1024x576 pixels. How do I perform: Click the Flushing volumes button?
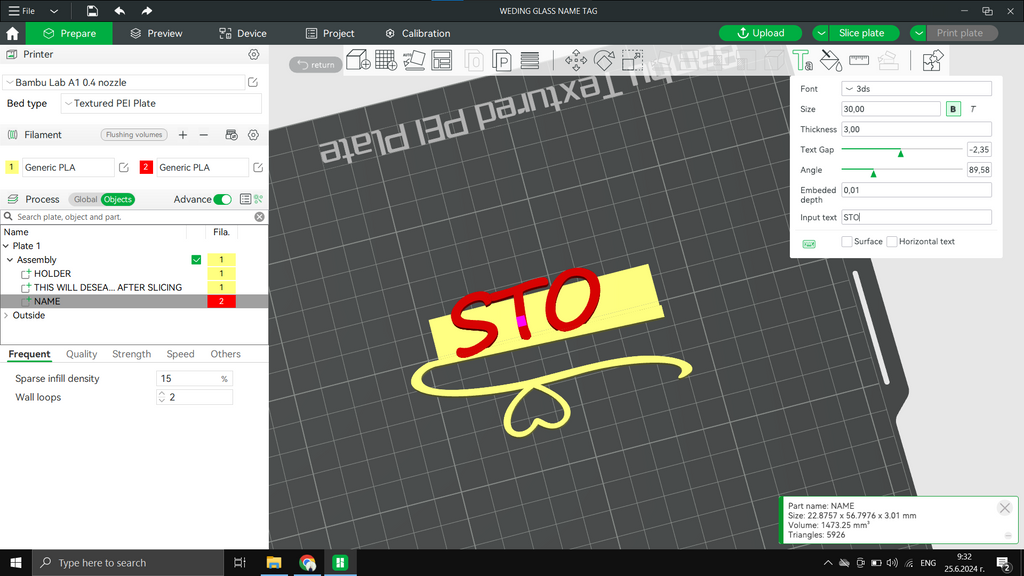coord(134,135)
